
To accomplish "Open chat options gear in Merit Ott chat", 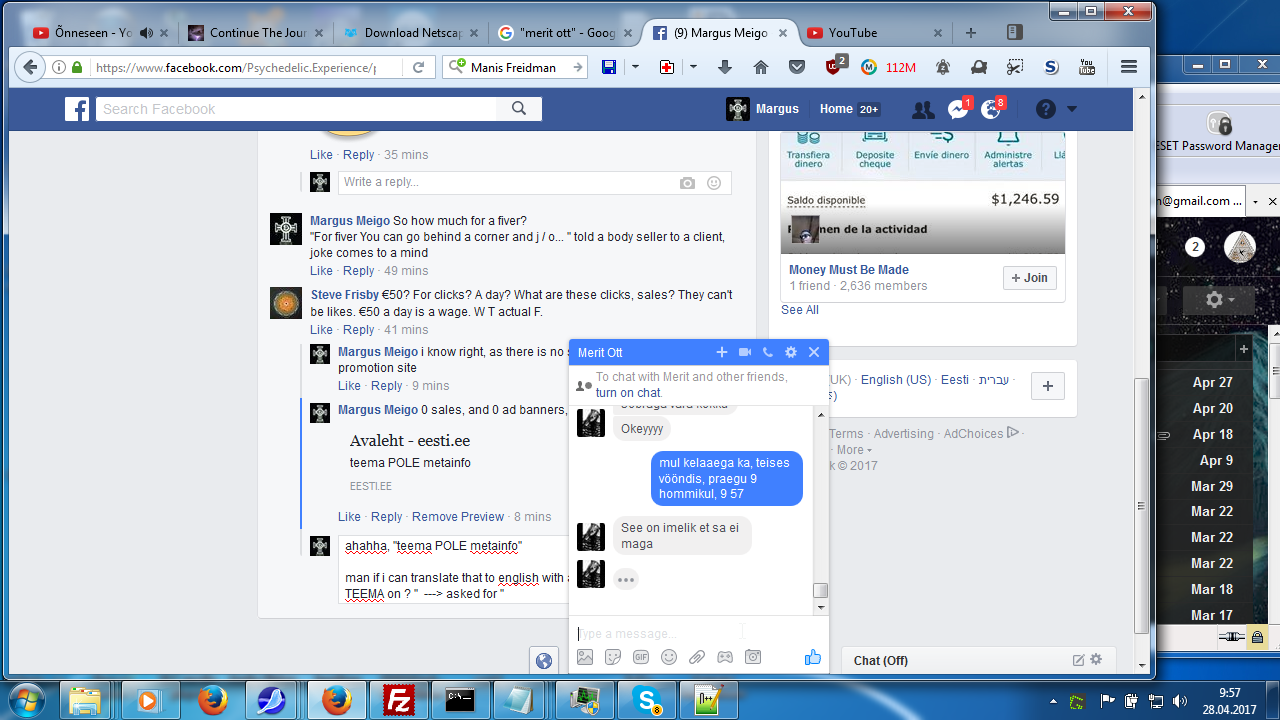I will 791,352.
